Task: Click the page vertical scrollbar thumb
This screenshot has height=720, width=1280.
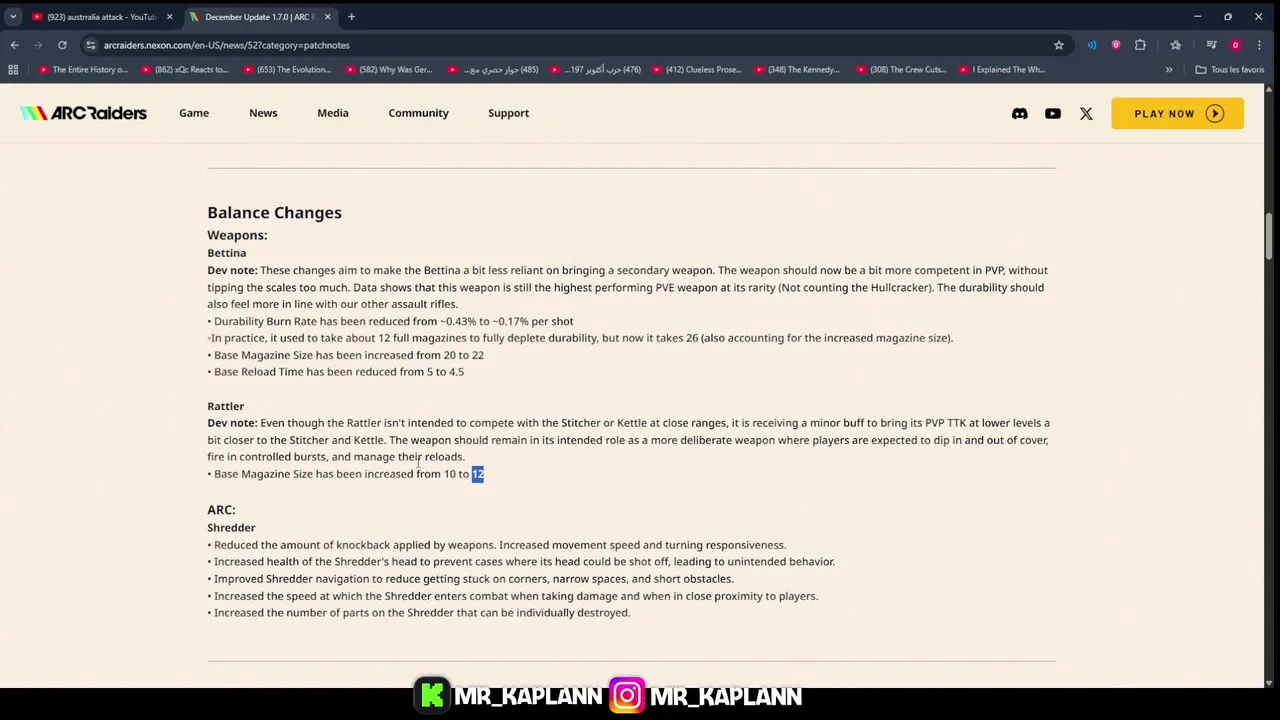Action: coord(1268,235)
